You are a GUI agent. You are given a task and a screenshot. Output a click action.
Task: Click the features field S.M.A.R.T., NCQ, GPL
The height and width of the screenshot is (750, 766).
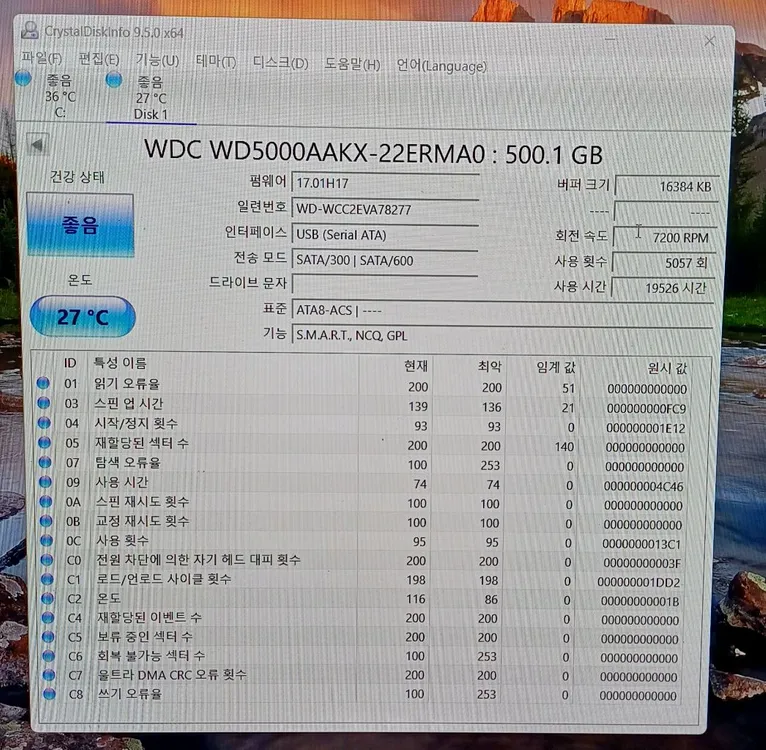pos(502,335)
